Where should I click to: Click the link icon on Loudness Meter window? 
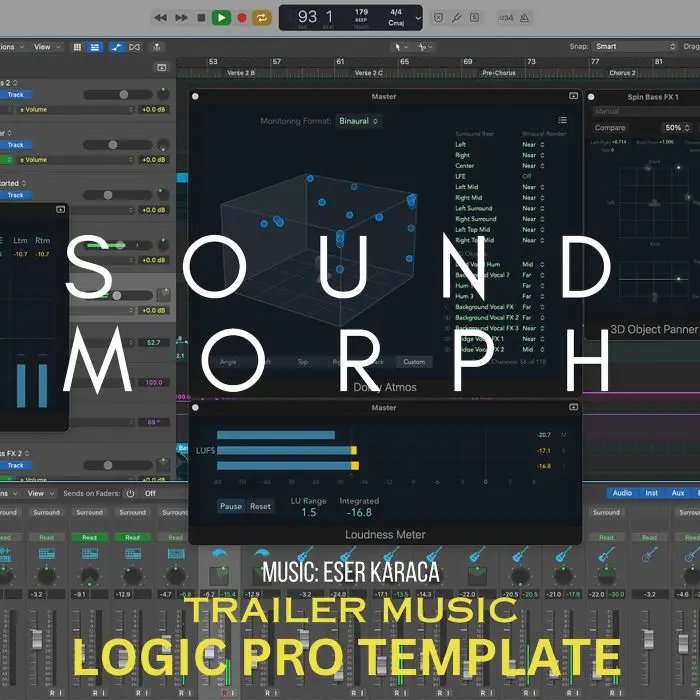pos(574,407)
